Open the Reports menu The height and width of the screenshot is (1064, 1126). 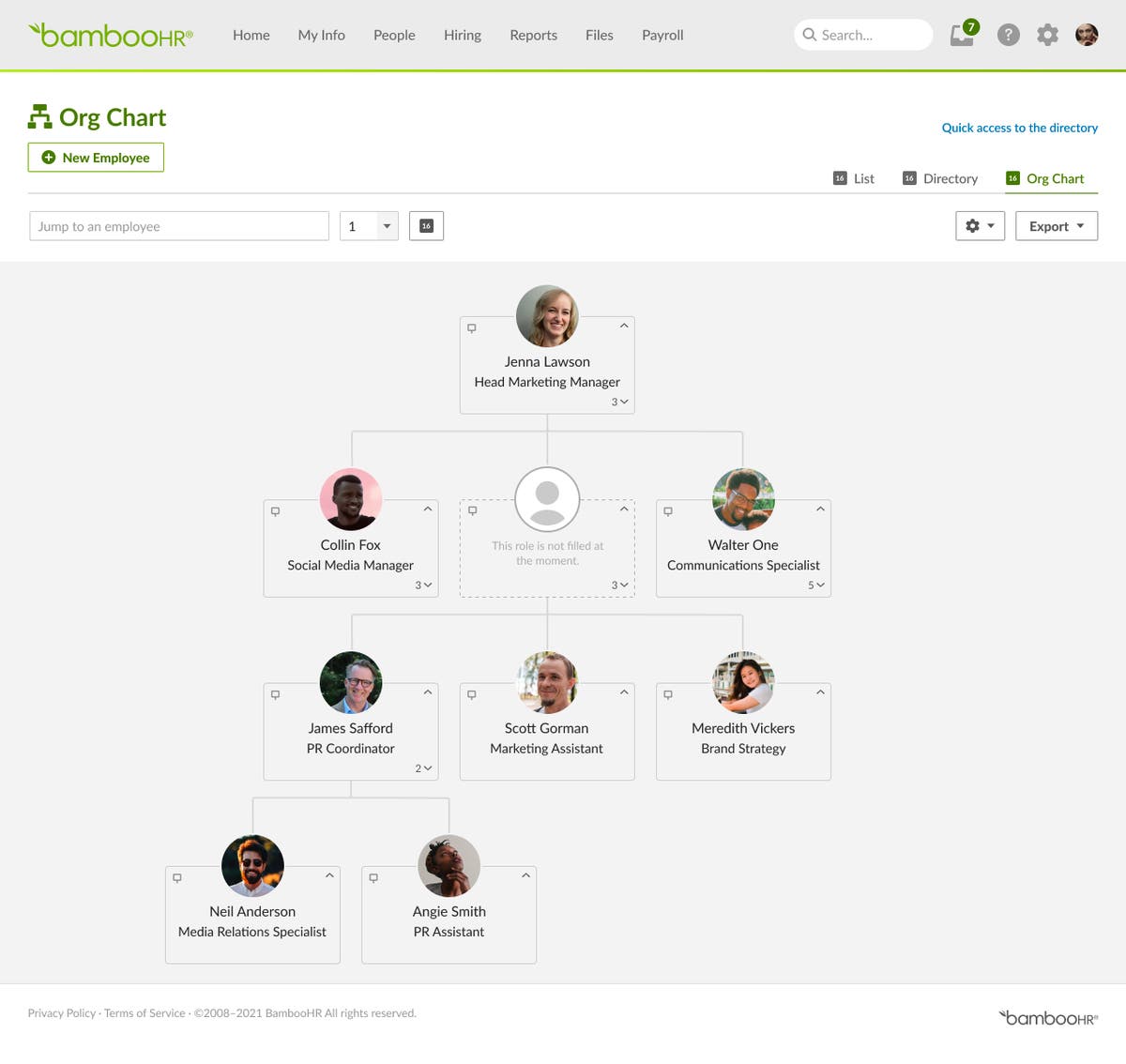coord(533,35)
